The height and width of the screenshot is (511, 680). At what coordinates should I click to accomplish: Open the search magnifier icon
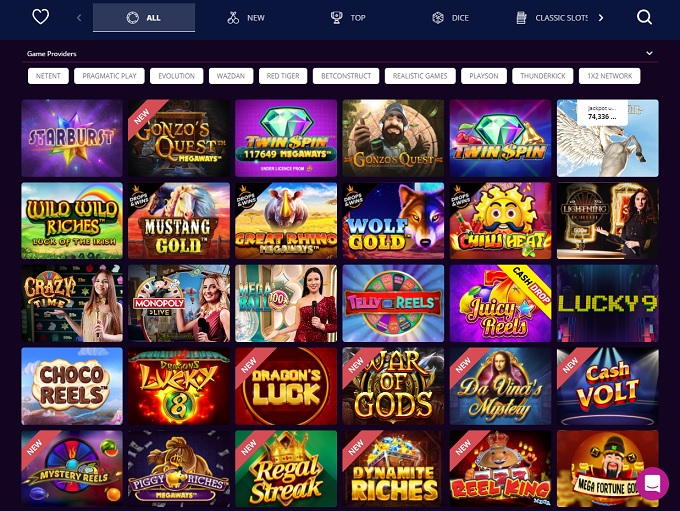click(644, 17)
